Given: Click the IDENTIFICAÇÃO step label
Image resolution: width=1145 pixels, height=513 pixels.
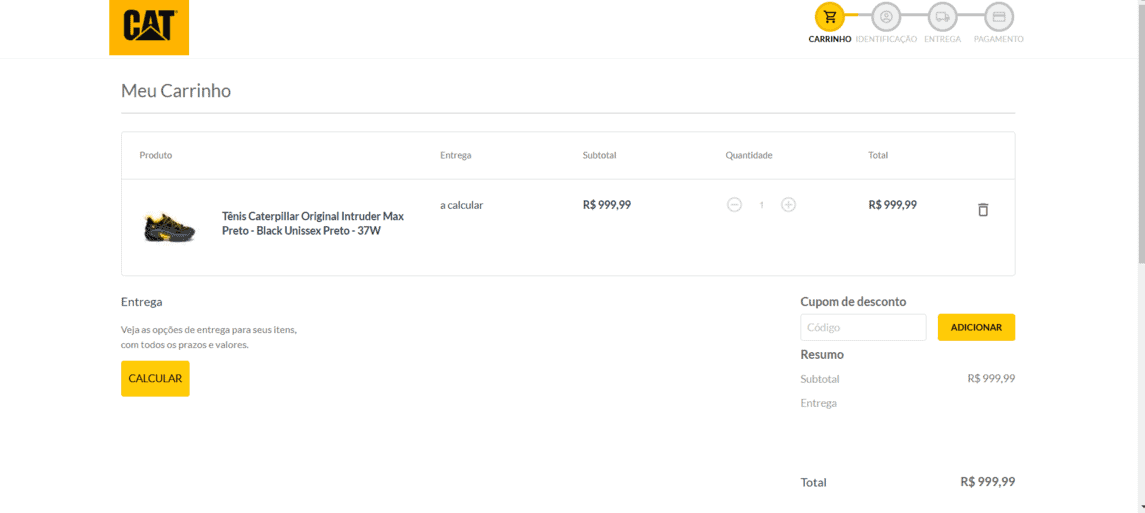Looking at the screenshot, I should [886, 39].
